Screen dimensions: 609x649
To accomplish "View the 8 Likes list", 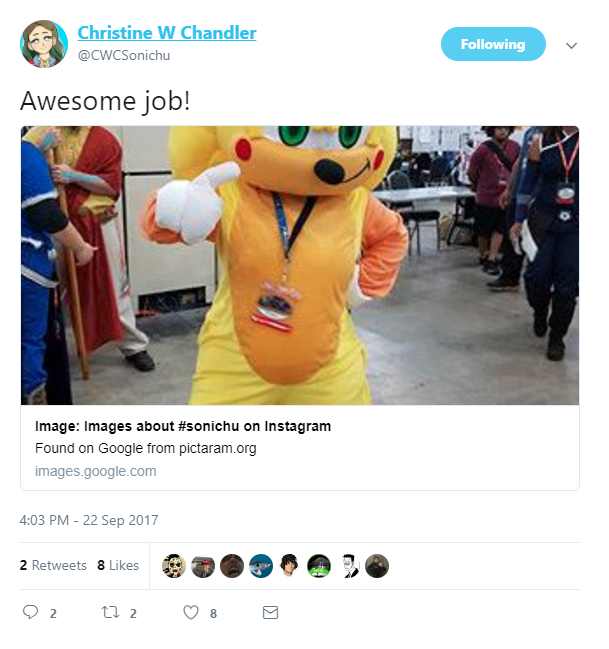I will [x=118, y=565].
